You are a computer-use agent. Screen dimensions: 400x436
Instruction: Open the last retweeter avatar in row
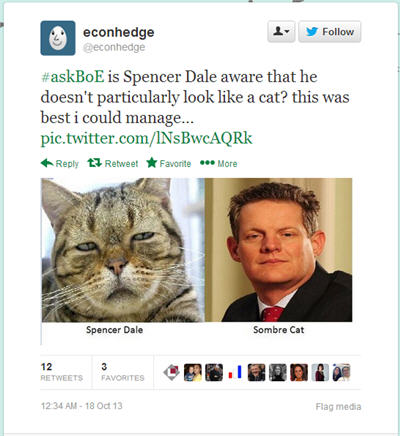click(342, 372)
